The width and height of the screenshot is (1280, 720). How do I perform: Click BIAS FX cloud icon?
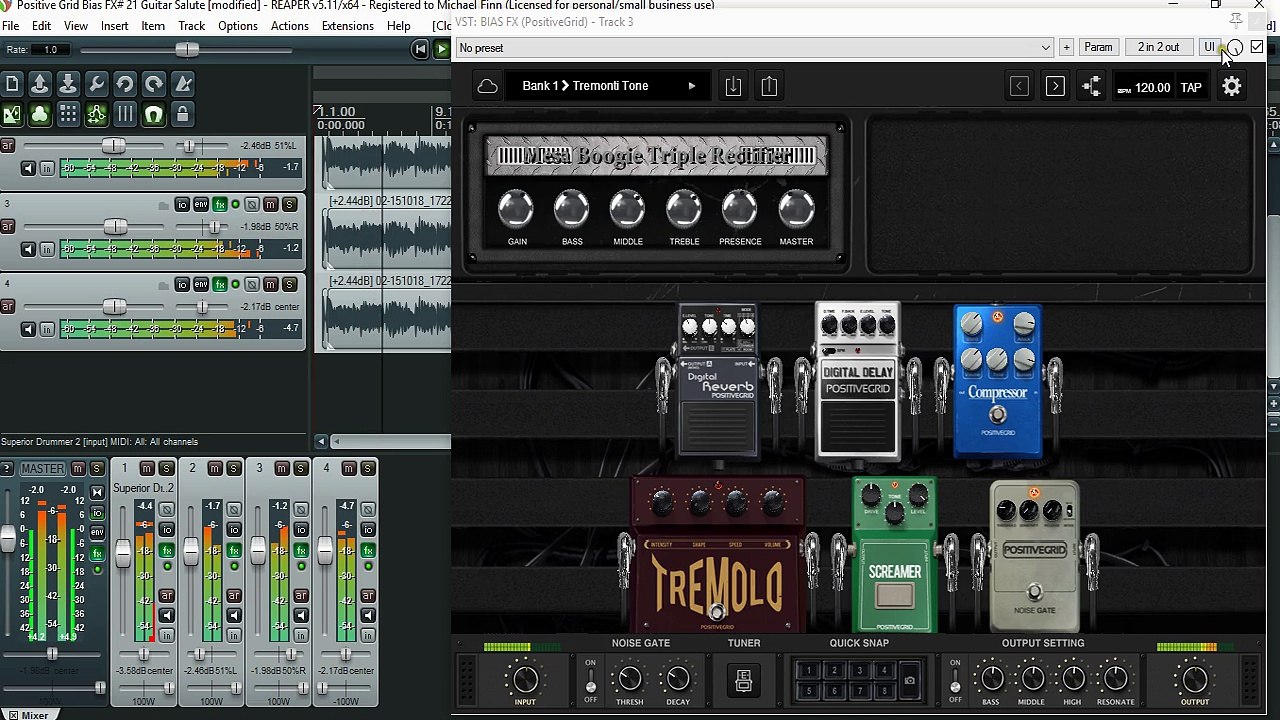(487, 87)
